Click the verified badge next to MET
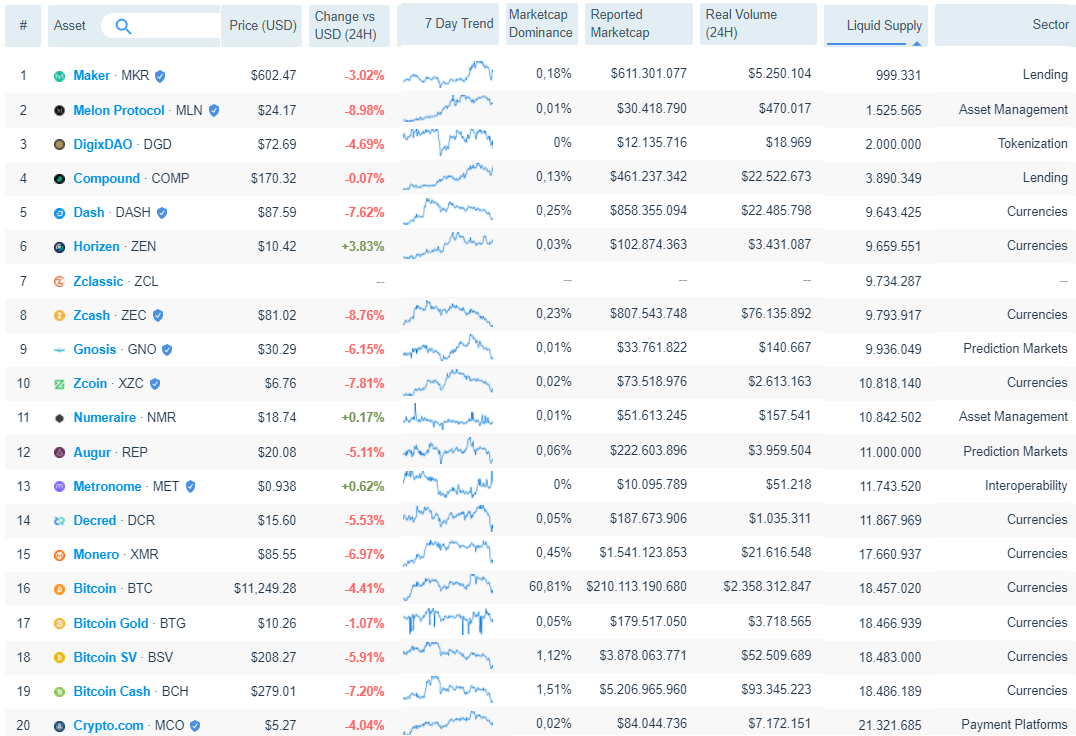The image size is (1076, 736). [191, 486]
